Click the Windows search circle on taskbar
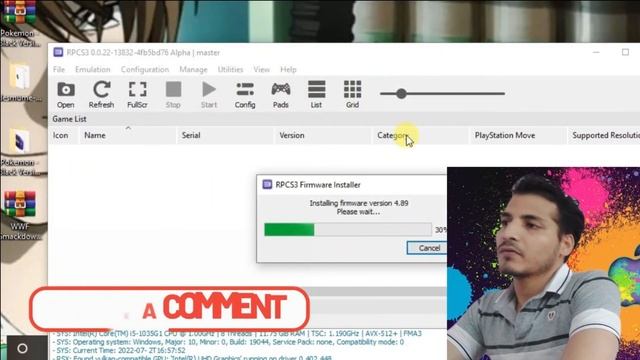 click(22, 348)
